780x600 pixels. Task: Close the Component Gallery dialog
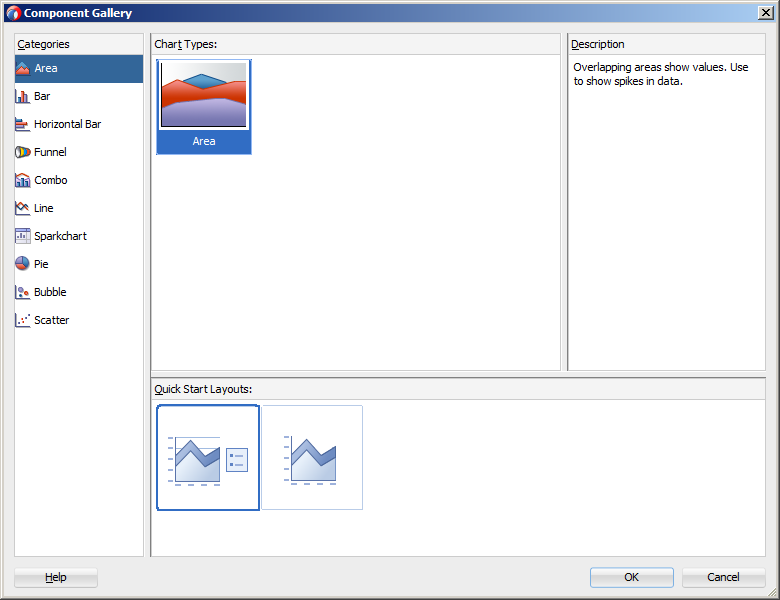[x=766, y=13]
